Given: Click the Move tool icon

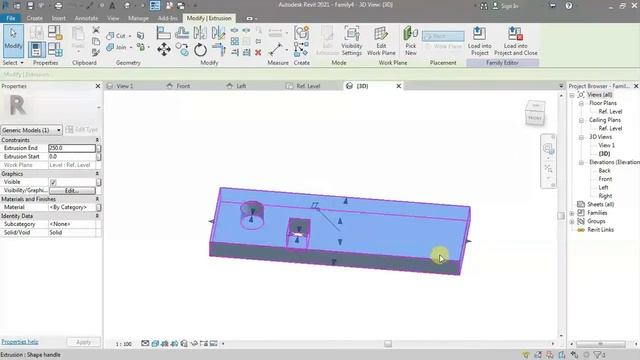Looking at the screenshot, I should click(x=164, y=50).
